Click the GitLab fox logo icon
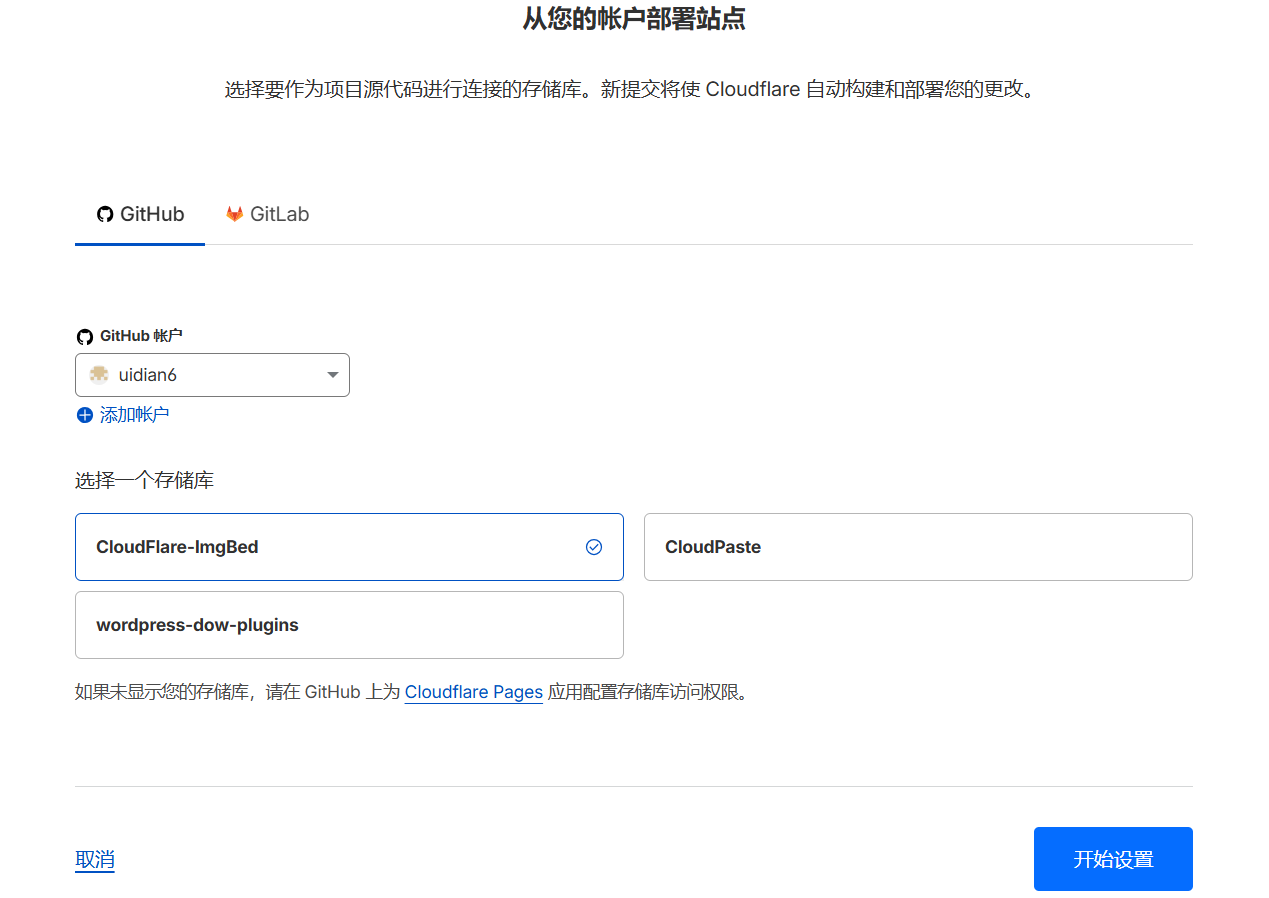 point(234,214)
